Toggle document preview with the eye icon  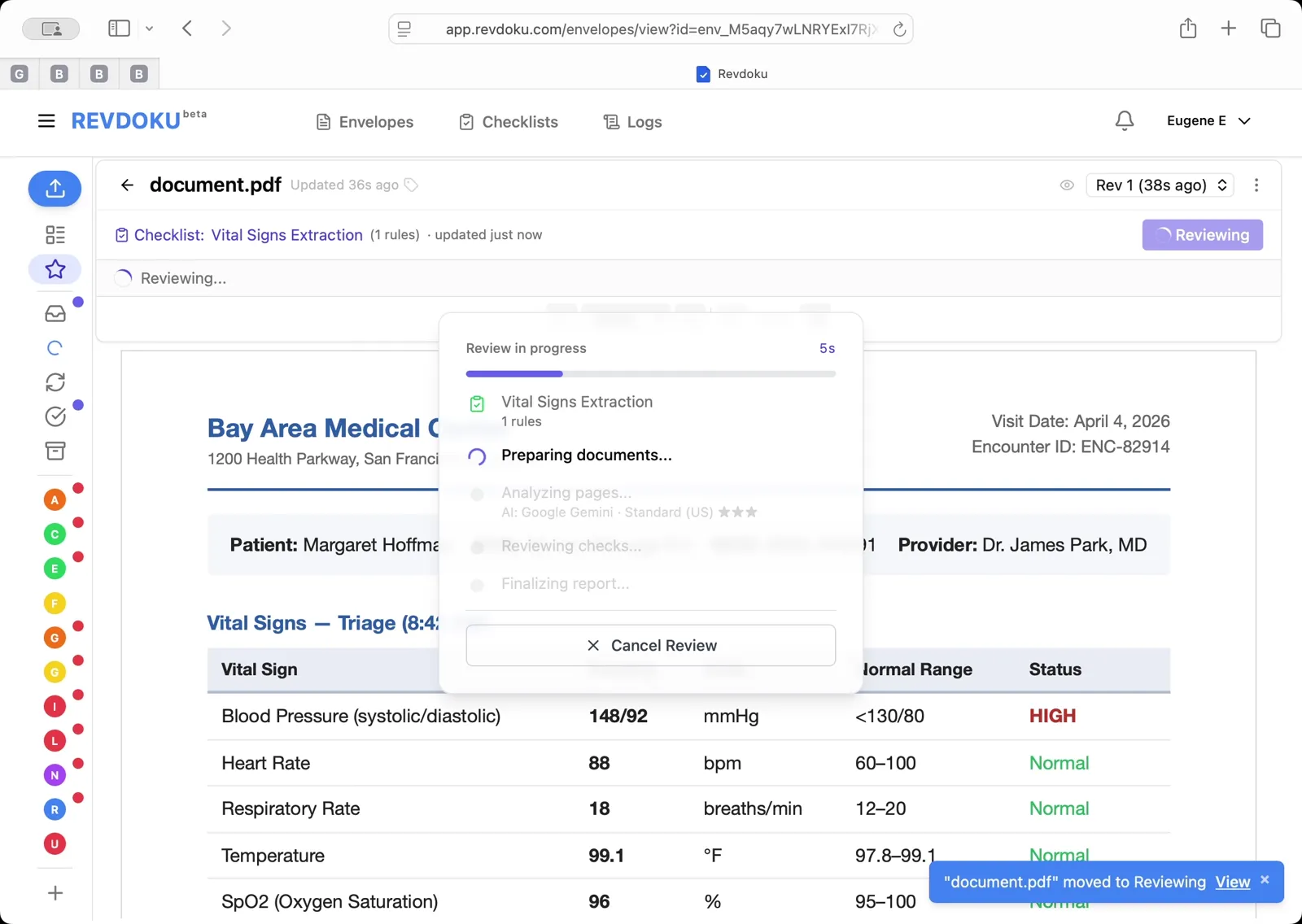(x=1067, y=185)
